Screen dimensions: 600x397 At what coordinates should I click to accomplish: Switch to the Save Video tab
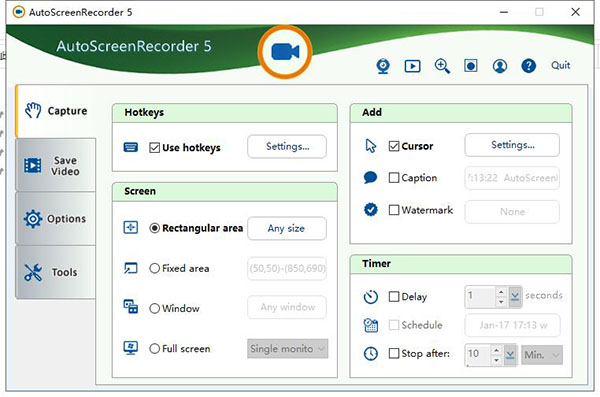tap(56, 165)
